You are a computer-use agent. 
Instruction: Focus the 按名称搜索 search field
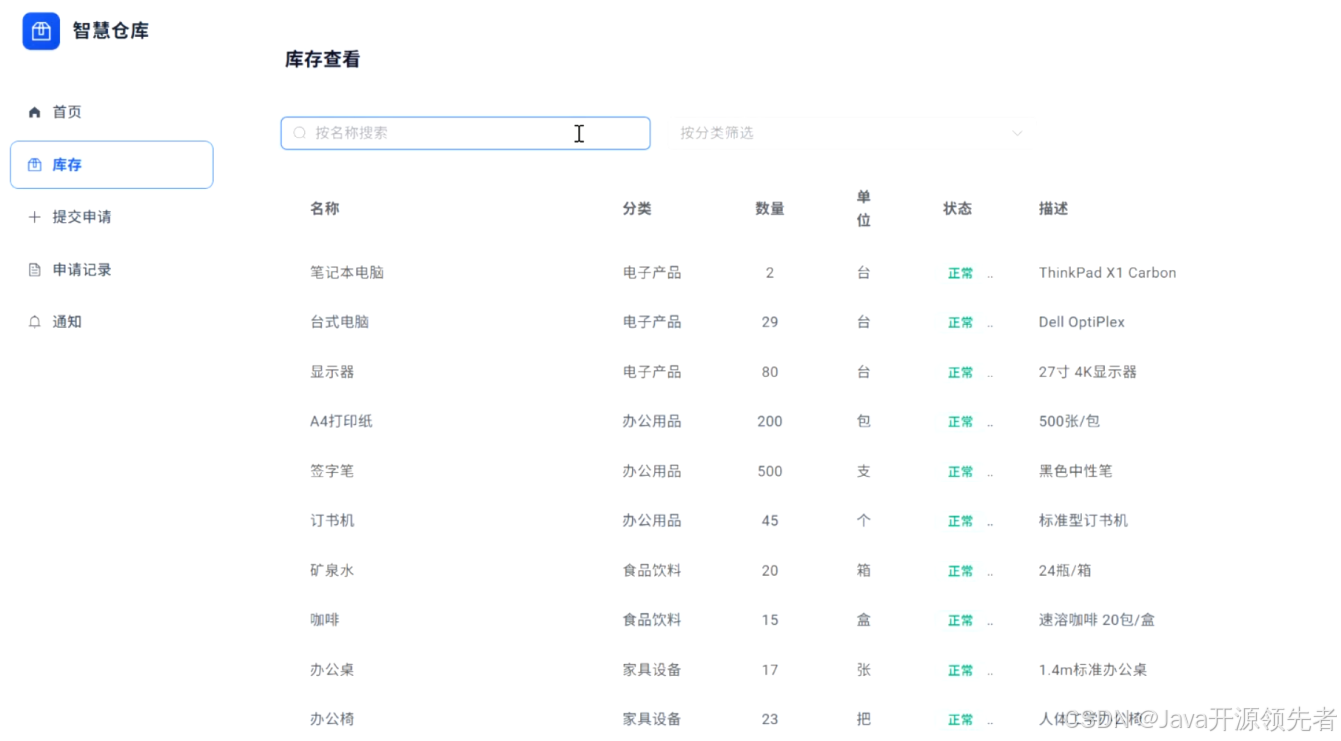point(465,133)
